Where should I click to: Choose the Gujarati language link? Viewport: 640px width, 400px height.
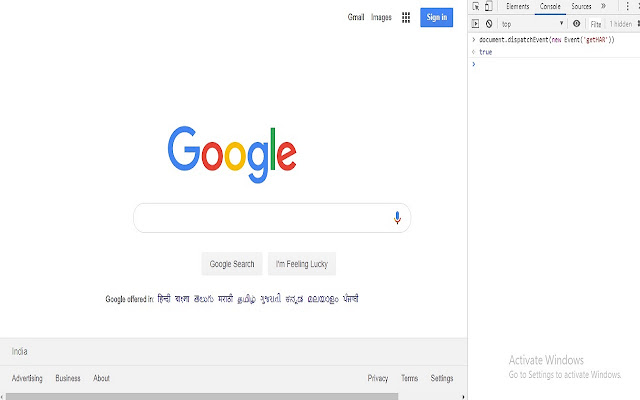pyautogui.click(x=271, y=299)
